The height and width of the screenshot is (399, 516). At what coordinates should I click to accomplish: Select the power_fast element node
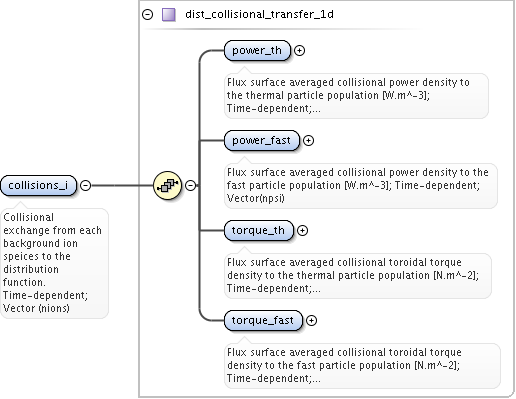[x=262, y=140]
